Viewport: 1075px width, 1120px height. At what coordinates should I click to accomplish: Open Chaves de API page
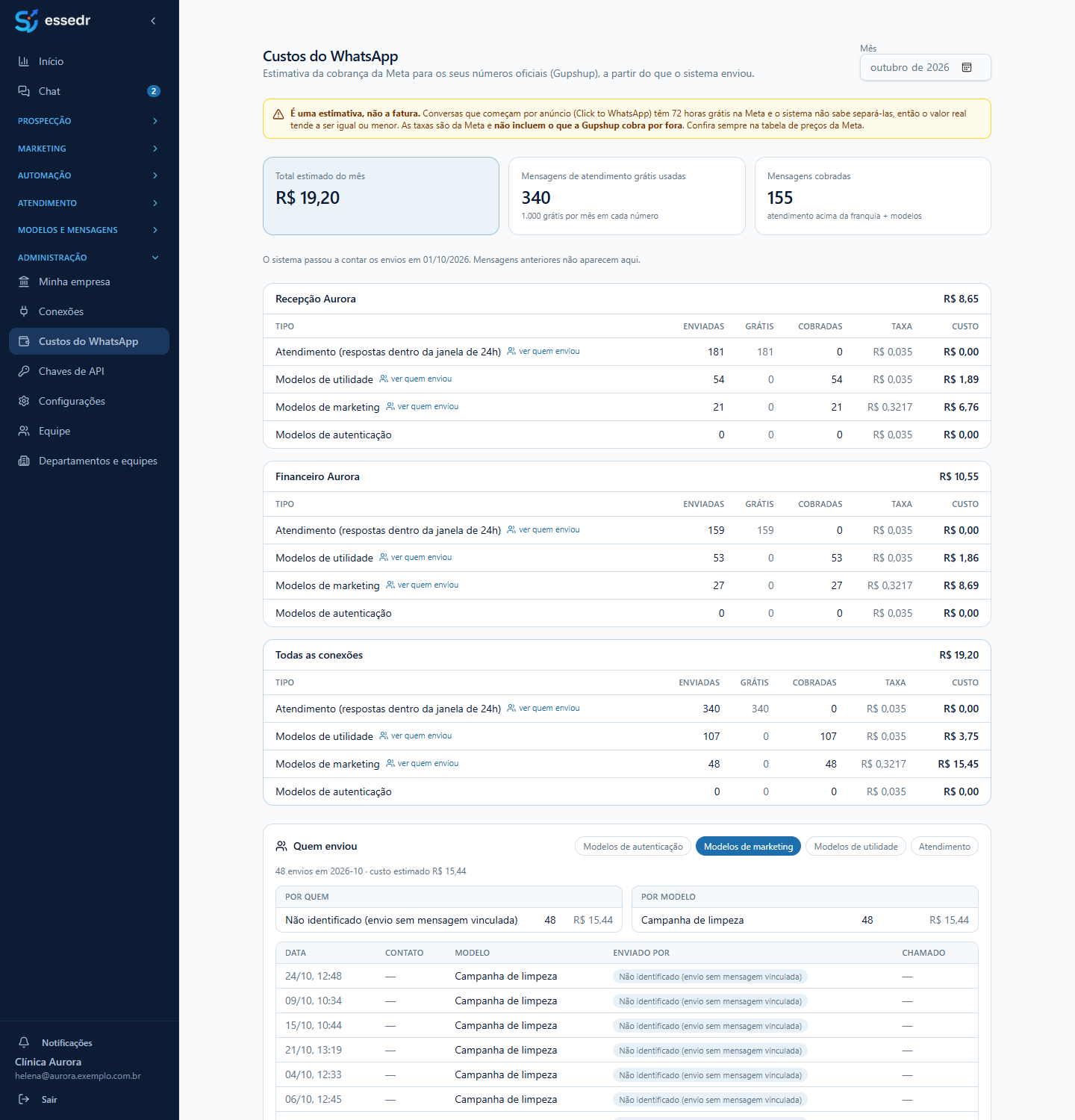pyautogui.click(x=89, y=371)
